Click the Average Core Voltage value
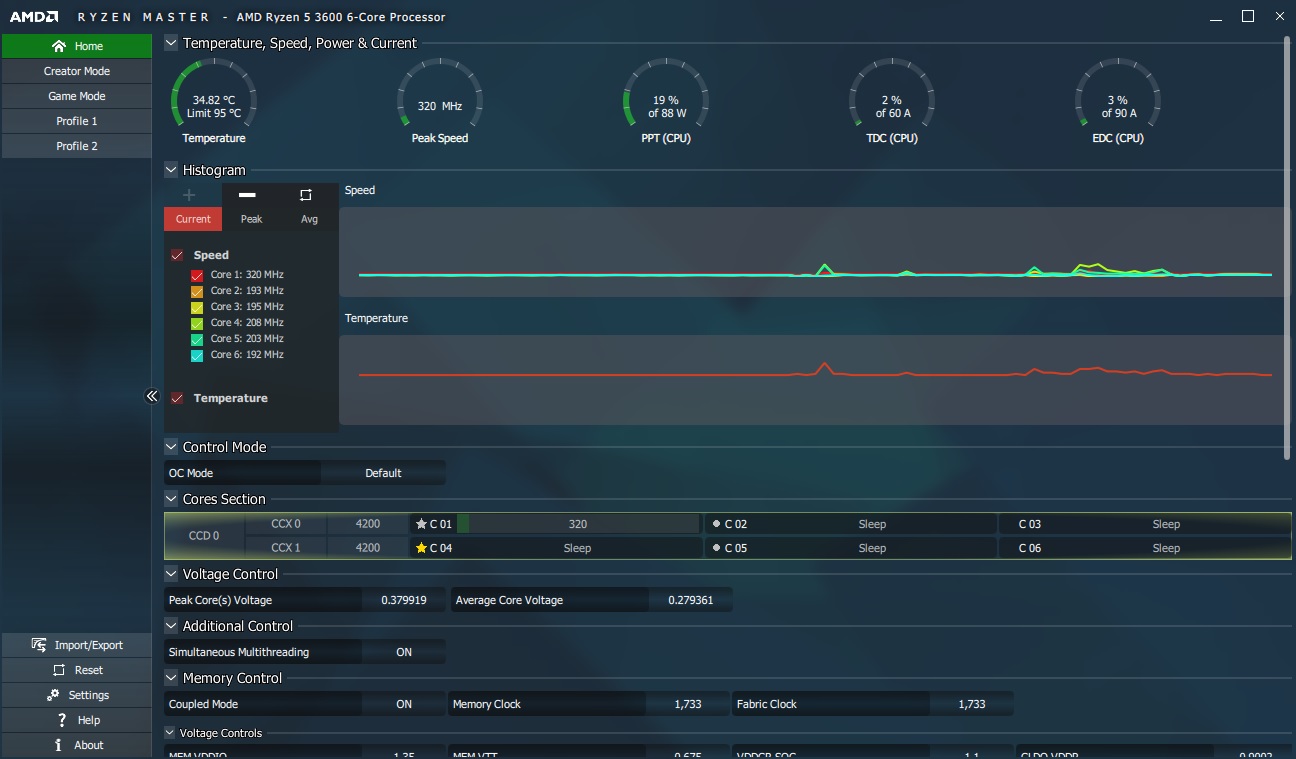The height and width of the screenshot is (759, 1296). [690, 600]
